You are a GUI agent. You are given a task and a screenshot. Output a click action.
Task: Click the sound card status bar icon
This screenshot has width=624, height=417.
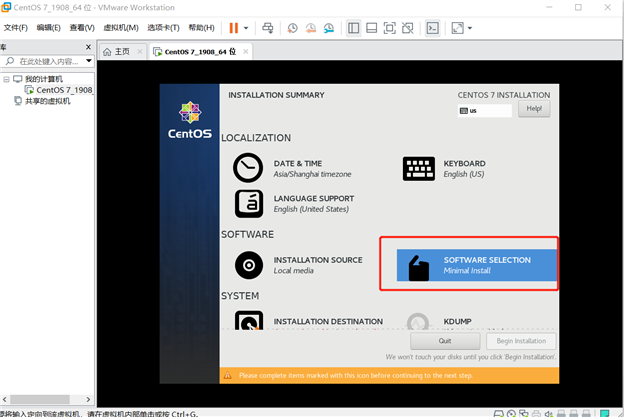pos(549,414)
